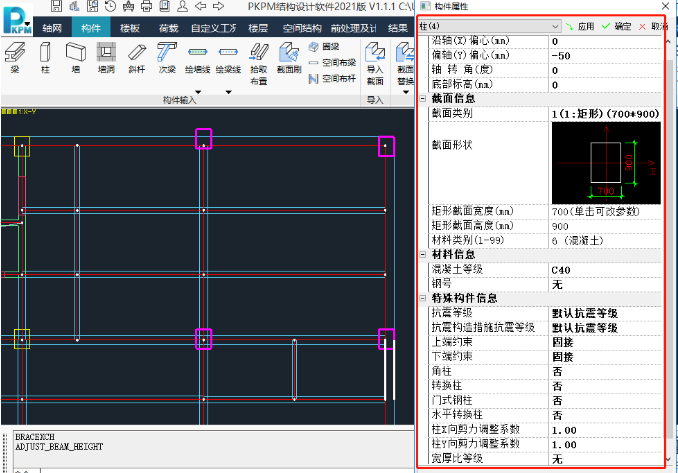Click the undo left-arrow icon

(201, 6)
